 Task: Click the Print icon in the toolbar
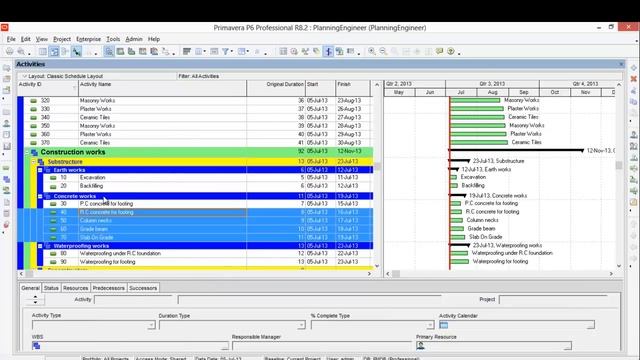(9, 51)
